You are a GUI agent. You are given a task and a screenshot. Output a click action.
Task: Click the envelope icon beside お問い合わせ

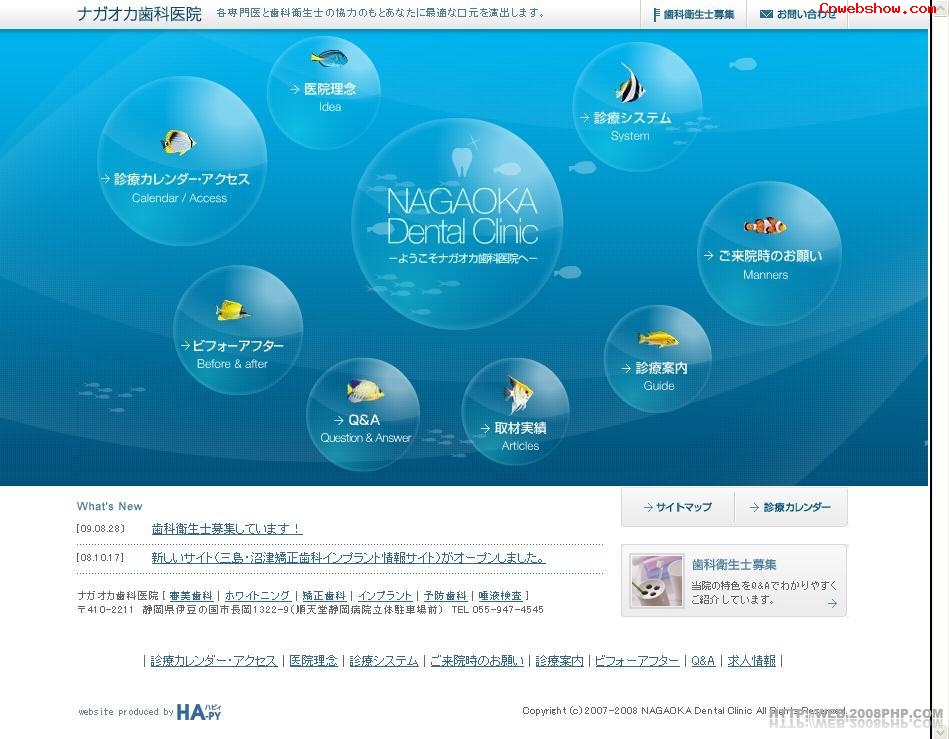(766, 14)
